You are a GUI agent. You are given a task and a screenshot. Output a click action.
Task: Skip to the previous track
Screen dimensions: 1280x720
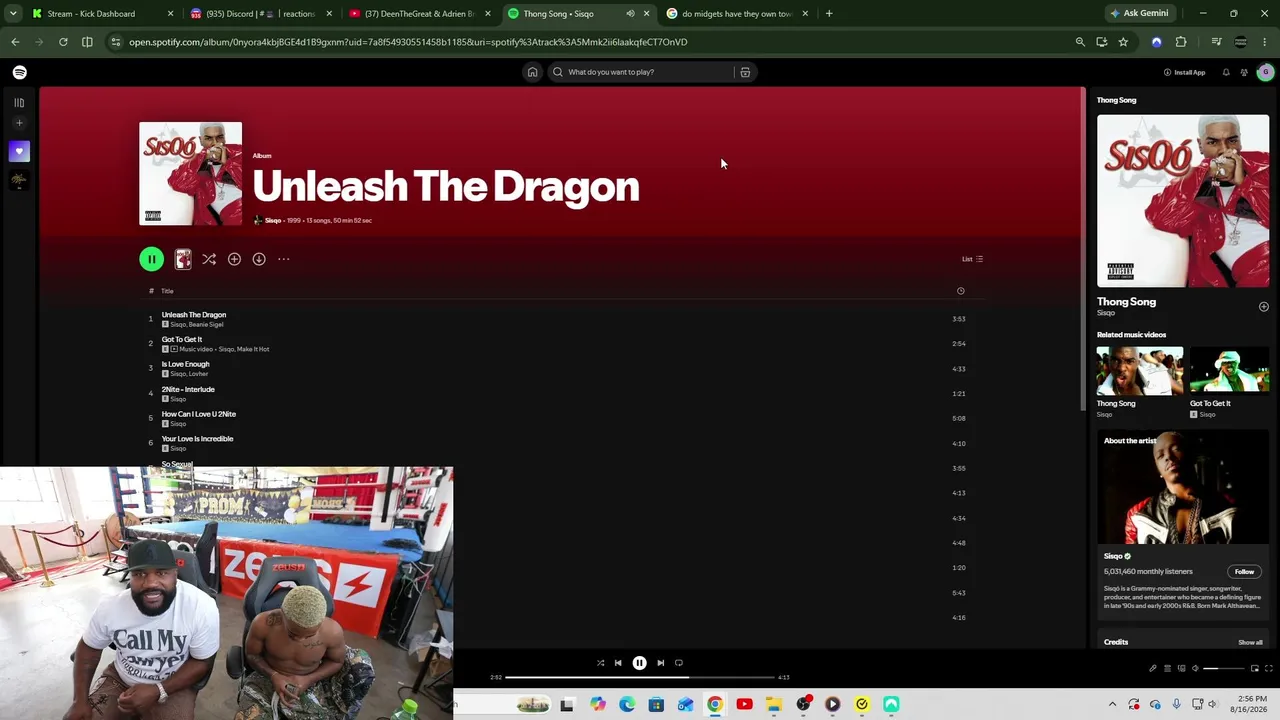coord(618,663)
